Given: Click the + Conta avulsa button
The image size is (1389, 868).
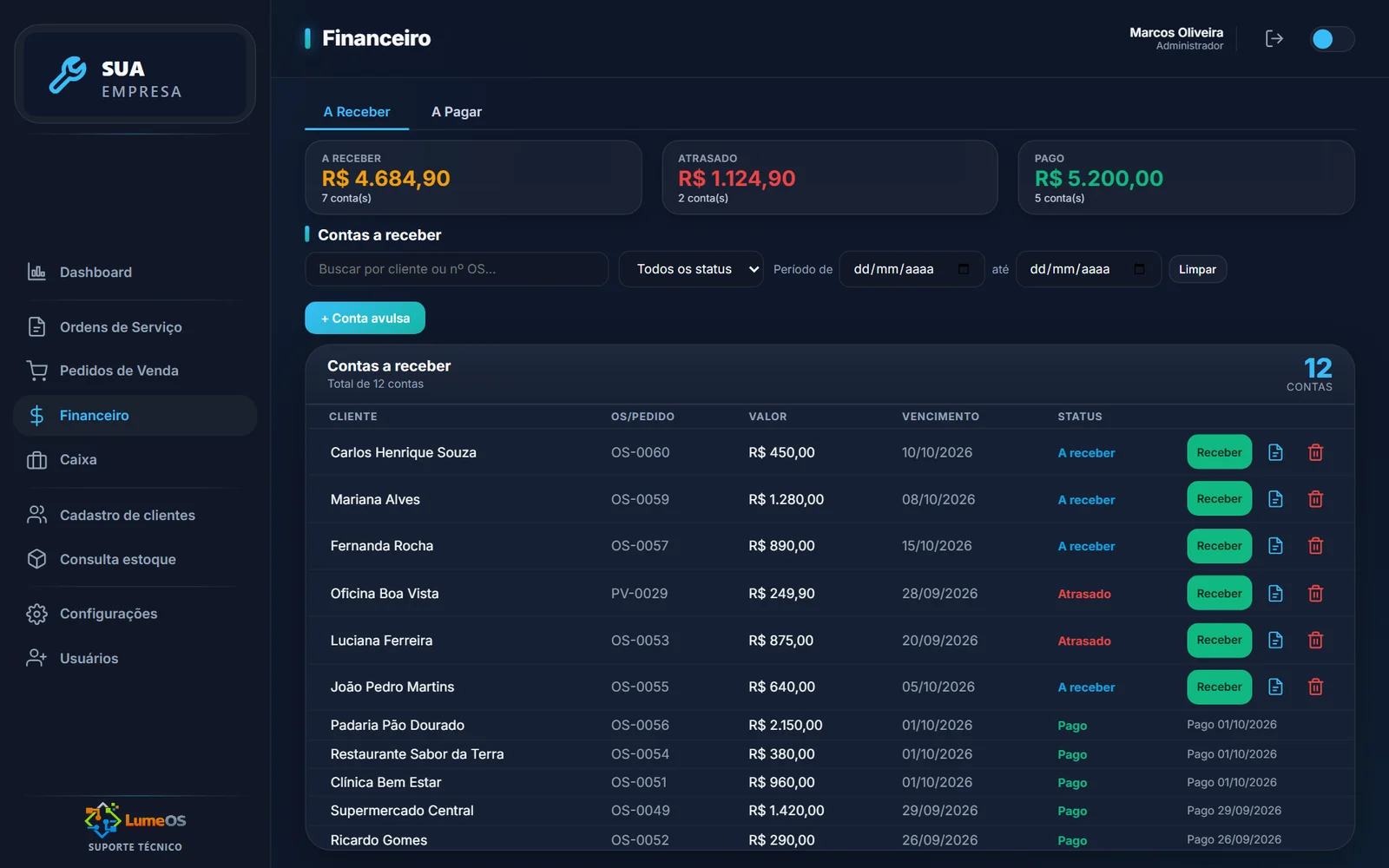Looking at the screenshot, I should tap(365, 318).
